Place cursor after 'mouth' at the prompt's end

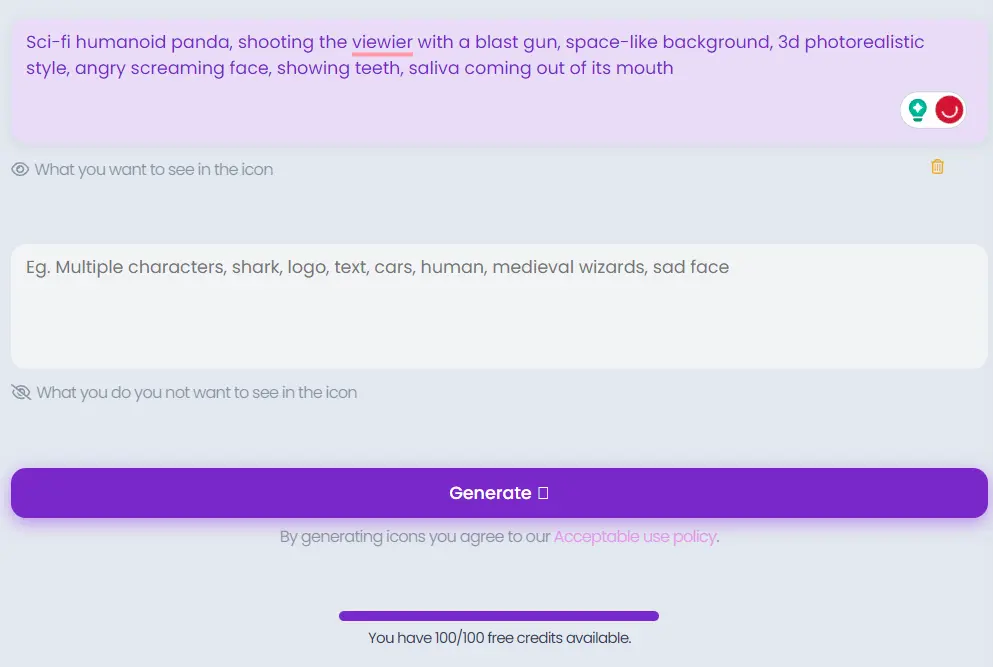point(674,68)
